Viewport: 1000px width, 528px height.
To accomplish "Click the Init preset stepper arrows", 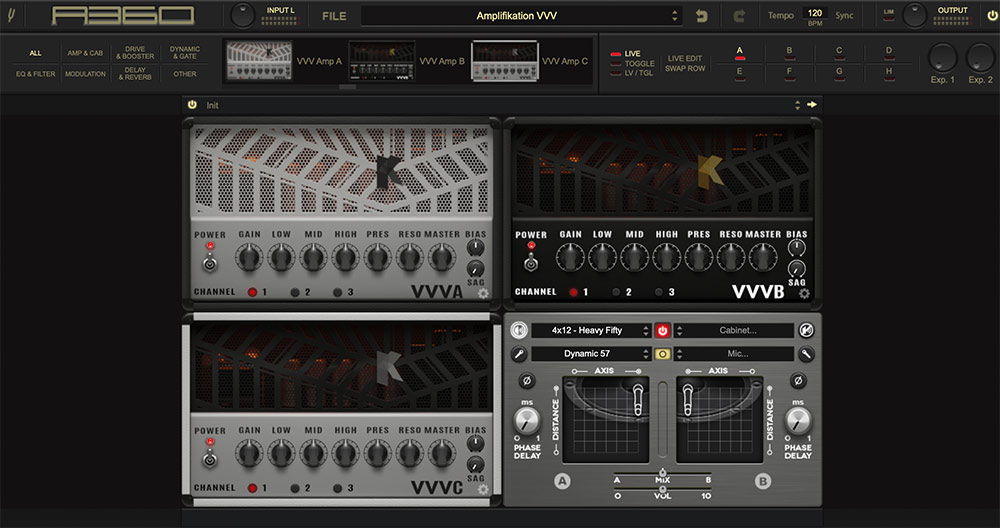I will tap(797, 105).
